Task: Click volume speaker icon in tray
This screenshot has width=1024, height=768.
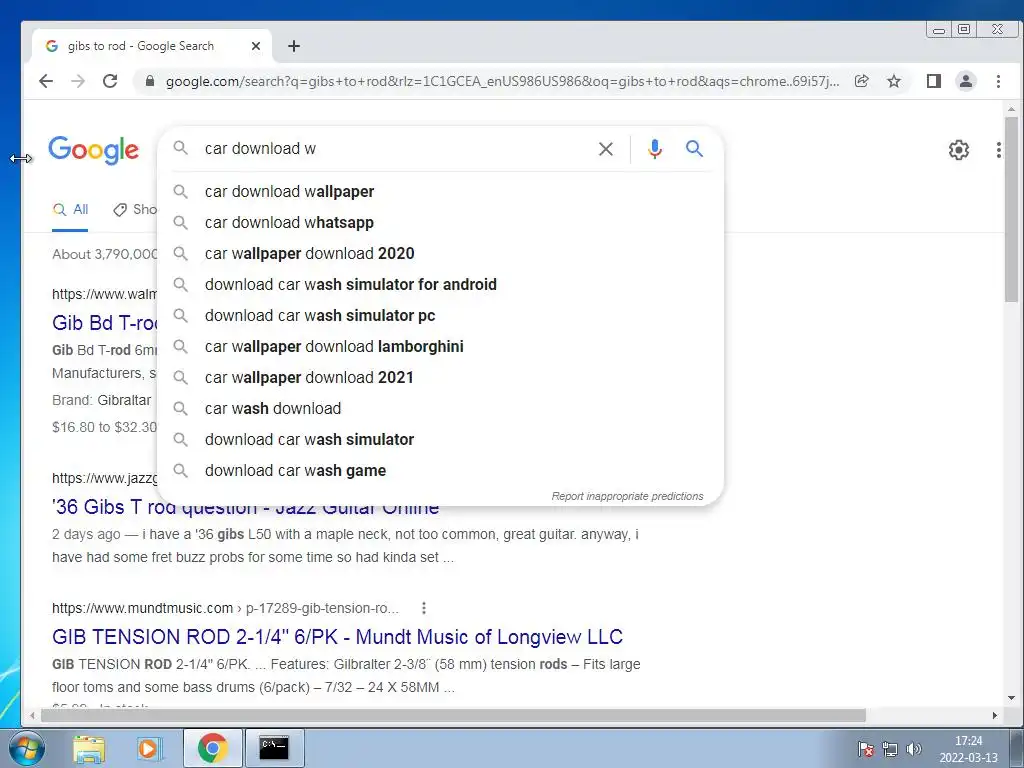Action: click(x=914, y=749)
